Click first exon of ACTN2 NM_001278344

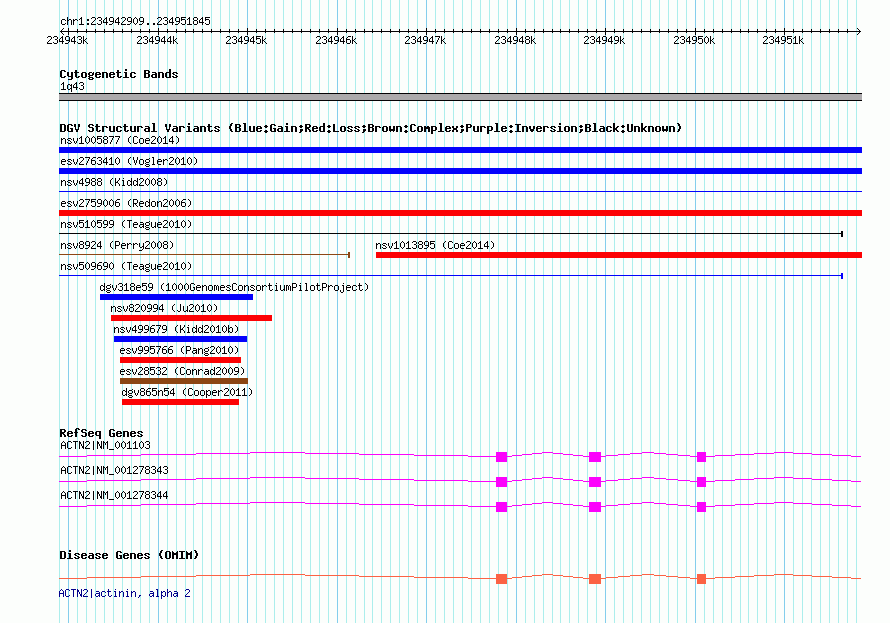501,507
